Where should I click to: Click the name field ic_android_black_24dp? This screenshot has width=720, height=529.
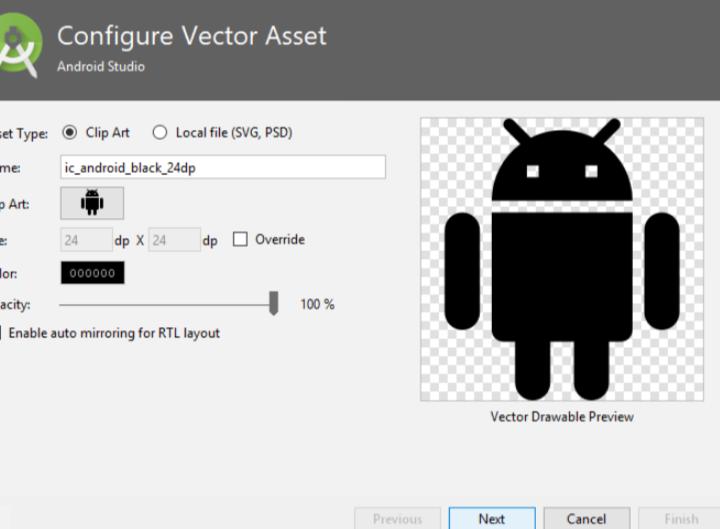point(223,167)
